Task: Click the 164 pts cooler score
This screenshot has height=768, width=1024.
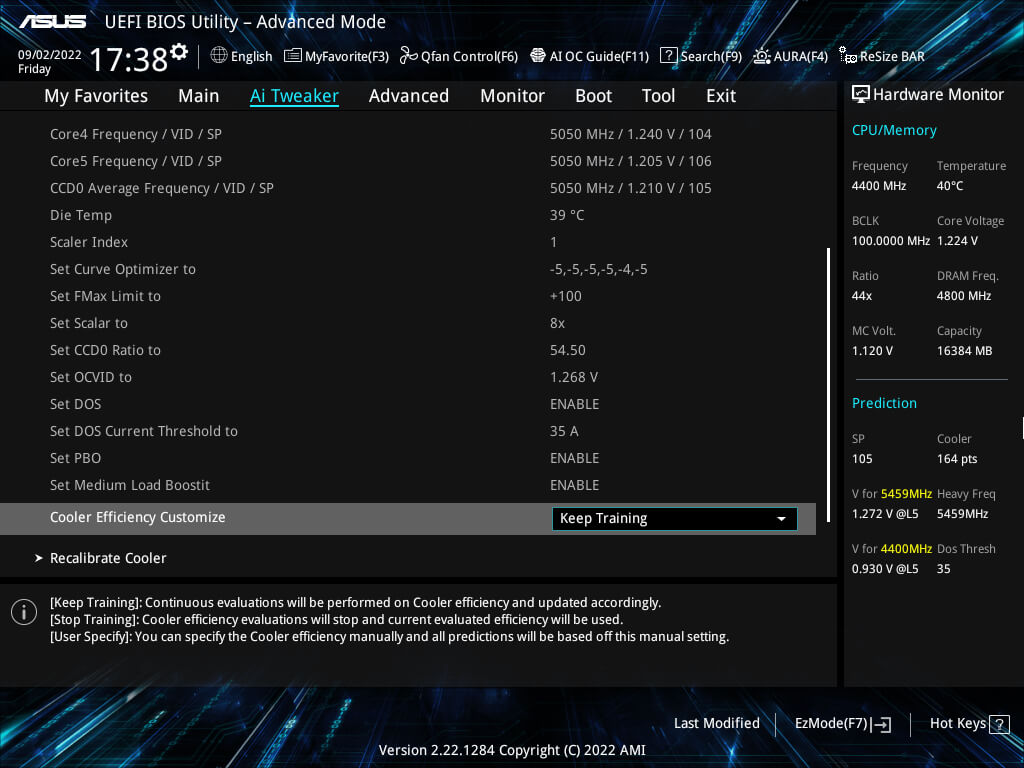Action: point(957,458)
